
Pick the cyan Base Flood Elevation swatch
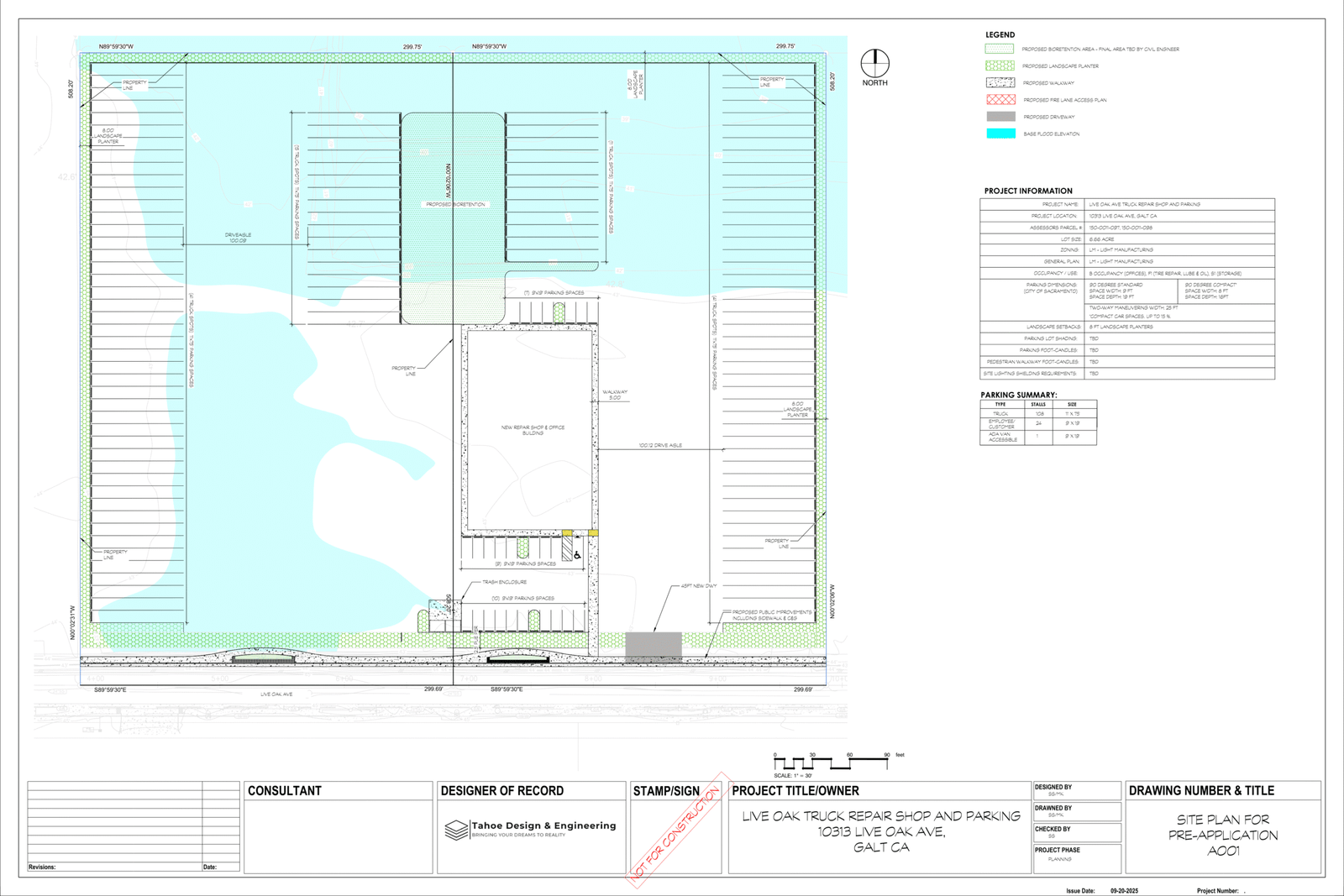(1000, 134)
